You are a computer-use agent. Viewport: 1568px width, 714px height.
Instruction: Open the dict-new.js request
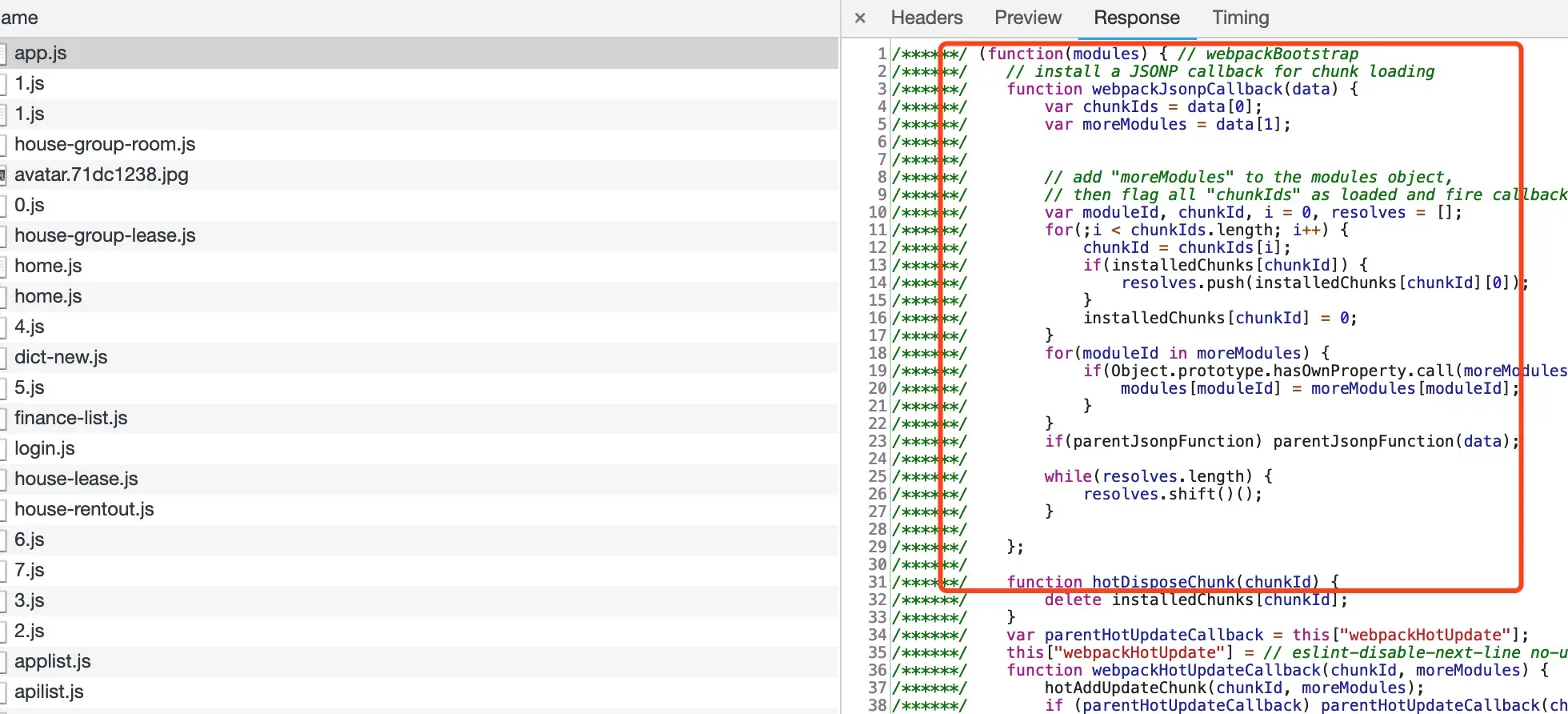click(x=419, y=357)
